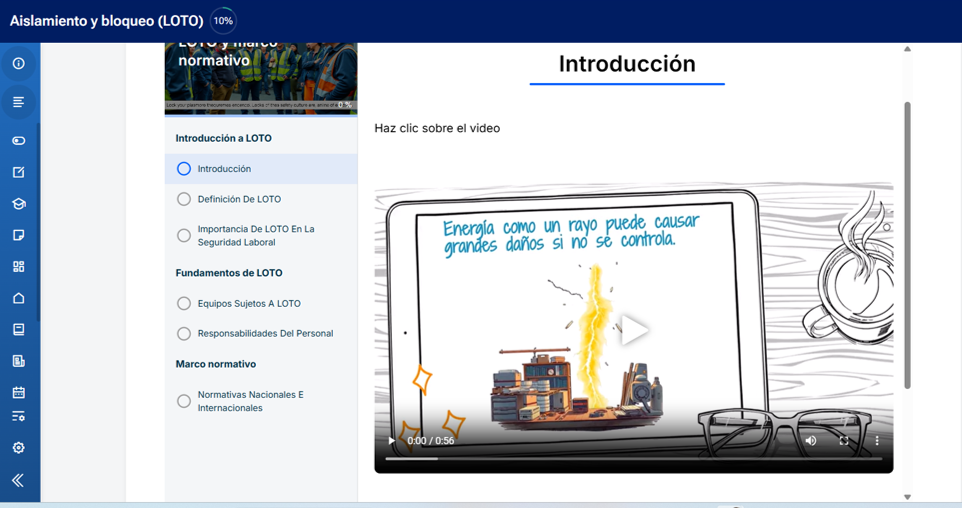This screenshot has width=962, height=508.
Task: Open the course content list icon
Action: (x=18, y=102)
